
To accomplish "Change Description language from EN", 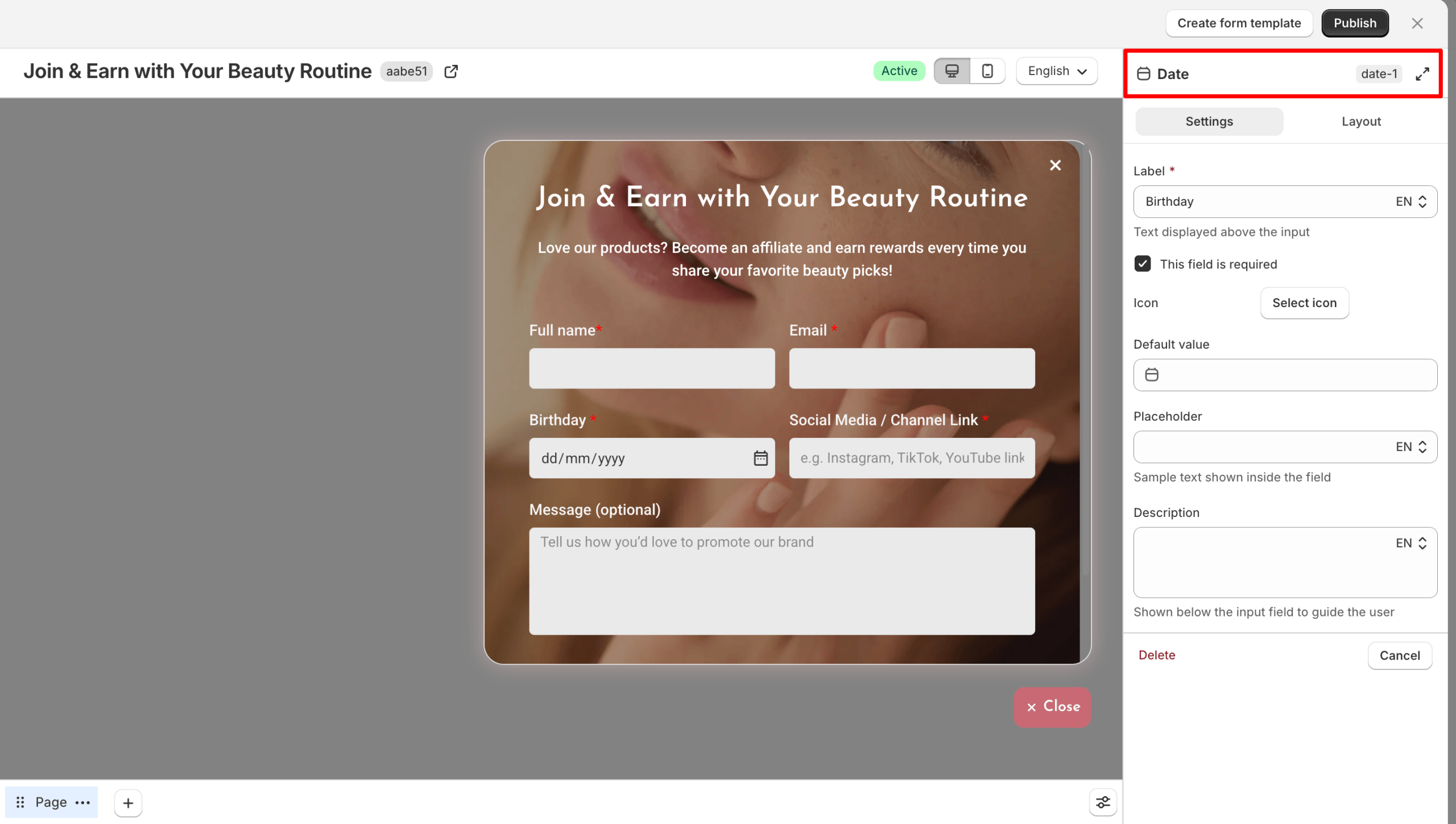I will pyautogui.click(x=1411, y=543).
